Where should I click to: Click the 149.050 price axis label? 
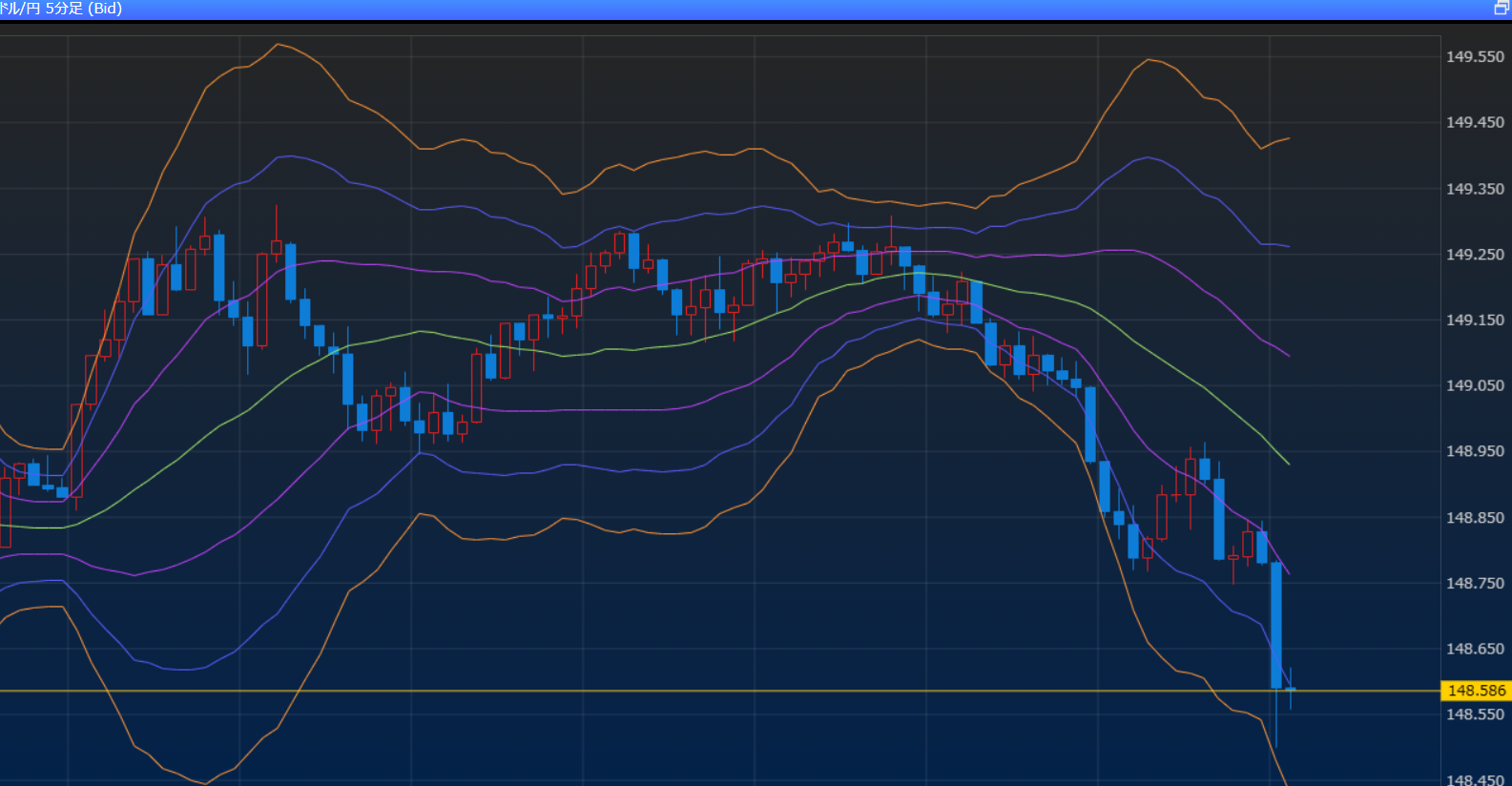pyautogui.click(x=1475, y=386)
